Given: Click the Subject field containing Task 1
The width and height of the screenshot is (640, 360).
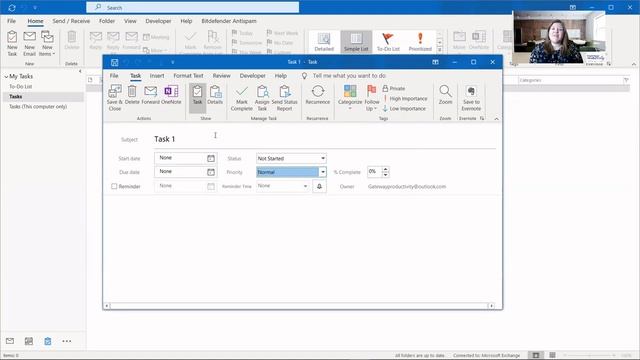Looking at the screenshot, I should 324,139.
